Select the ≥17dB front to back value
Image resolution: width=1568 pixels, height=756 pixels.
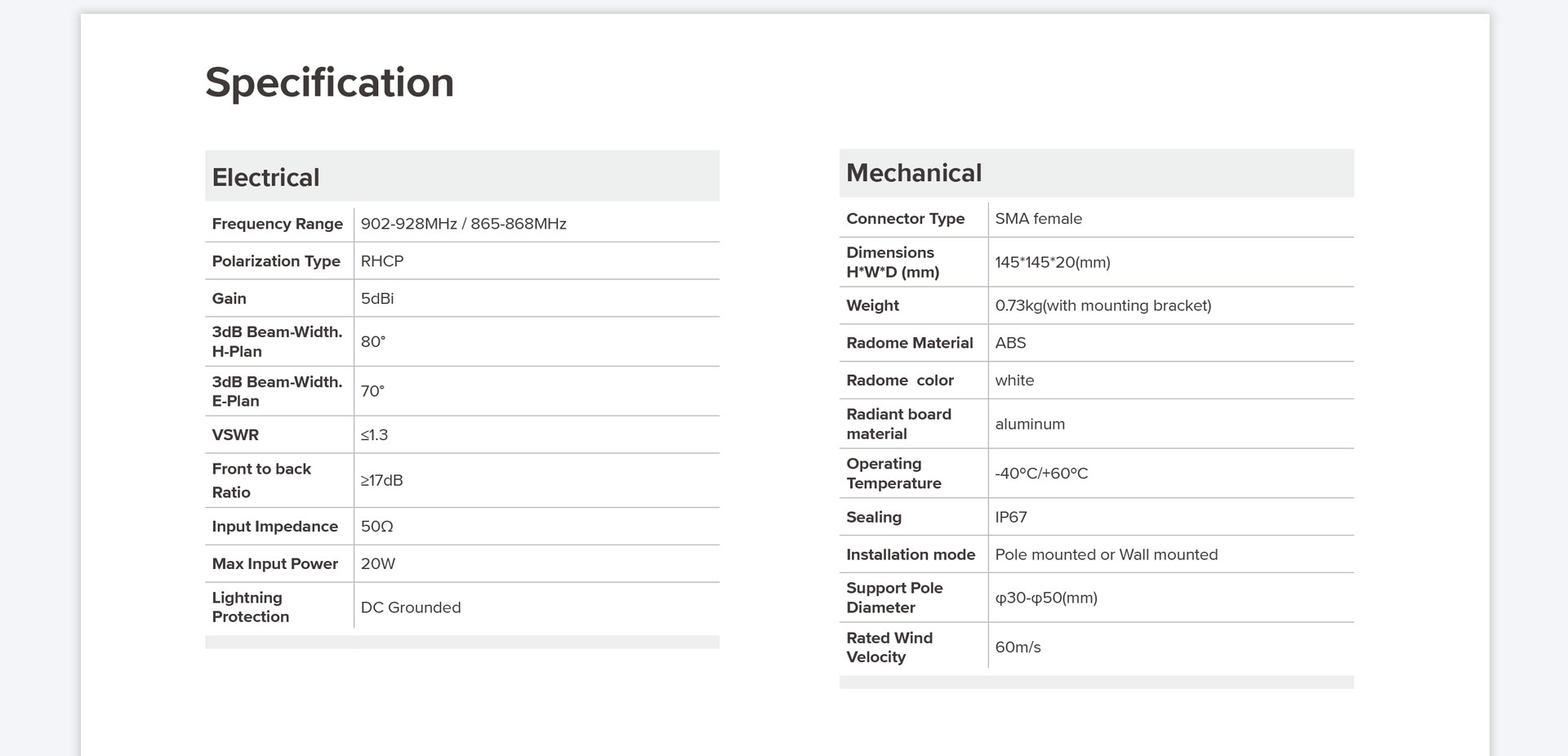(382, 480)
